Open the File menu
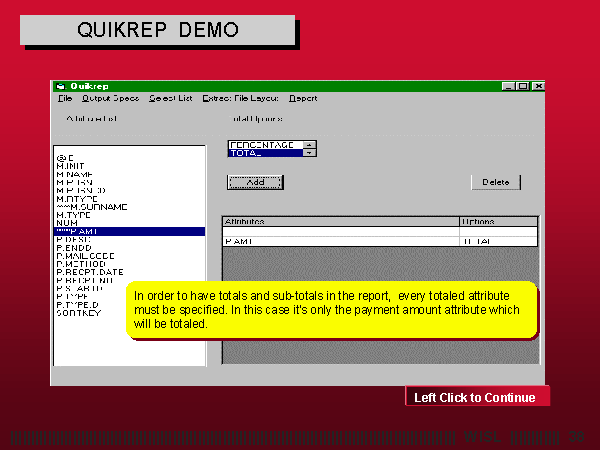 tap(65, 98)
